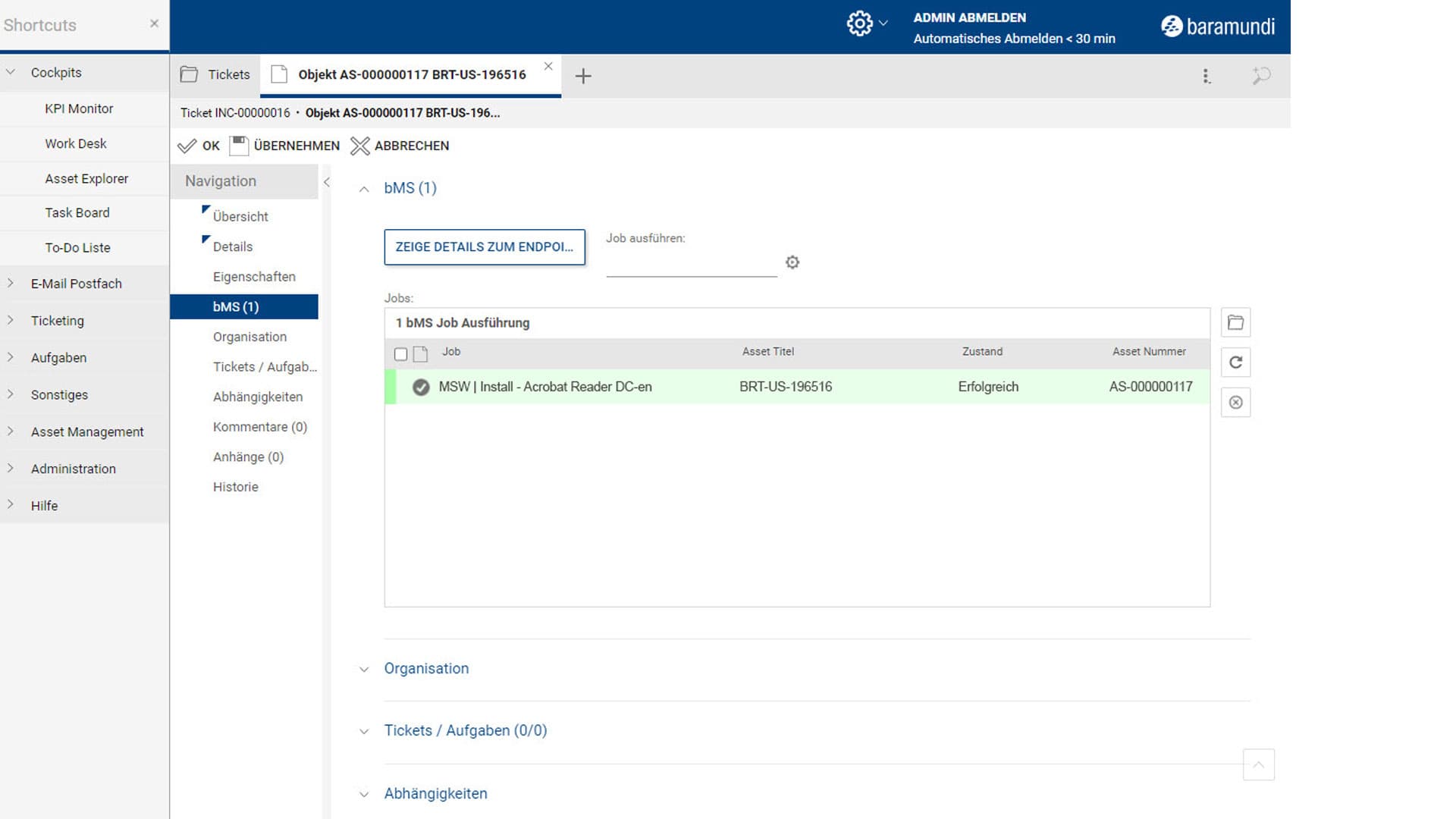Viewport: 1456px width, 819px height.
Task: Open the Tickets folder tab
Action: pyautogui.click(x=215, y=74)
